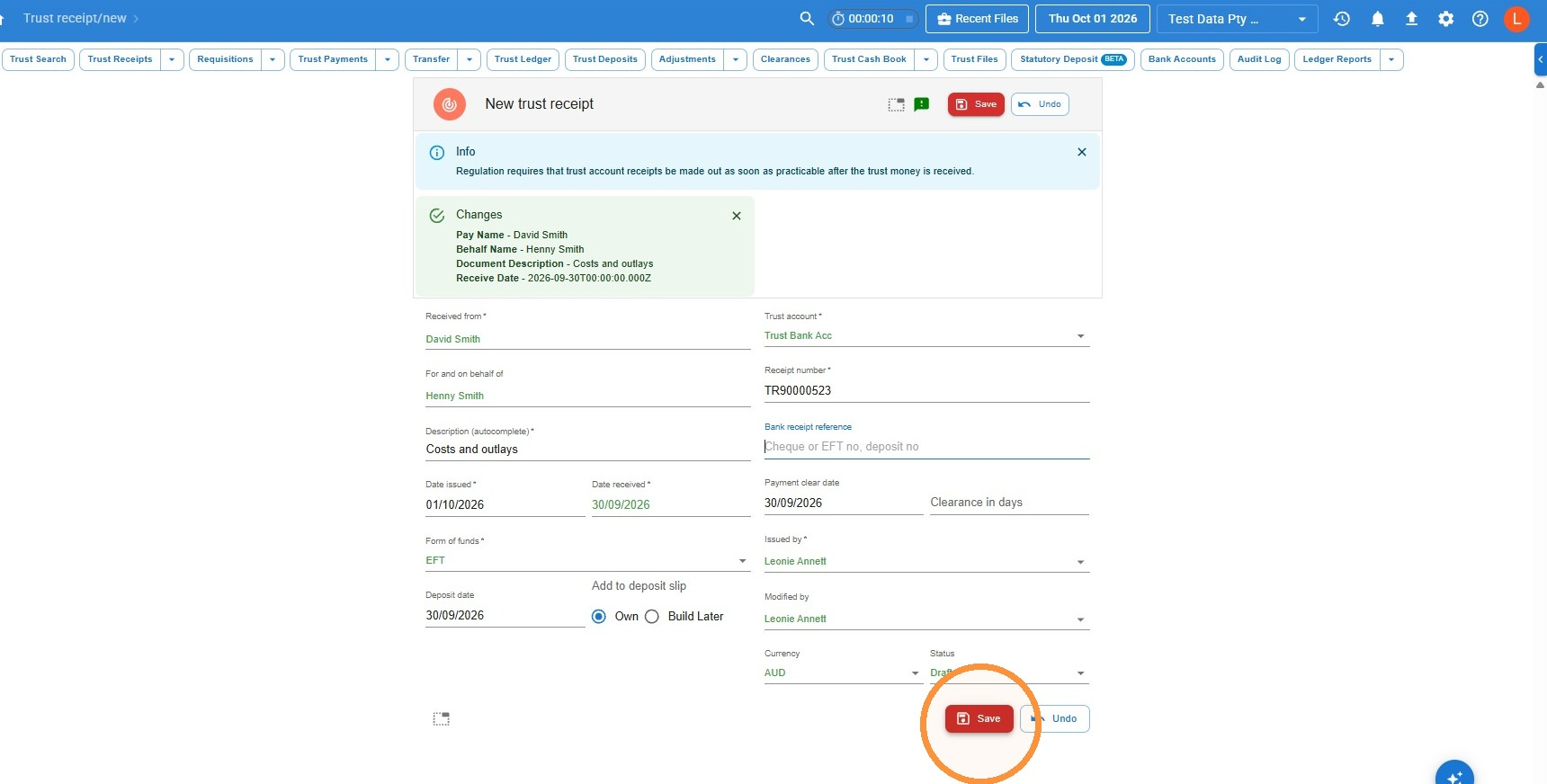The width and height of the screenshot is (1547, 784).
Task: Click the top red Save button
Action: point(976,104)
